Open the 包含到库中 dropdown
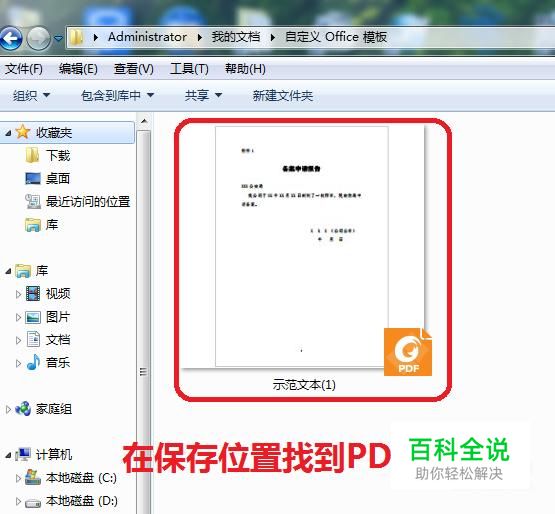Screen dimensions: 555x514 (118, 96)
